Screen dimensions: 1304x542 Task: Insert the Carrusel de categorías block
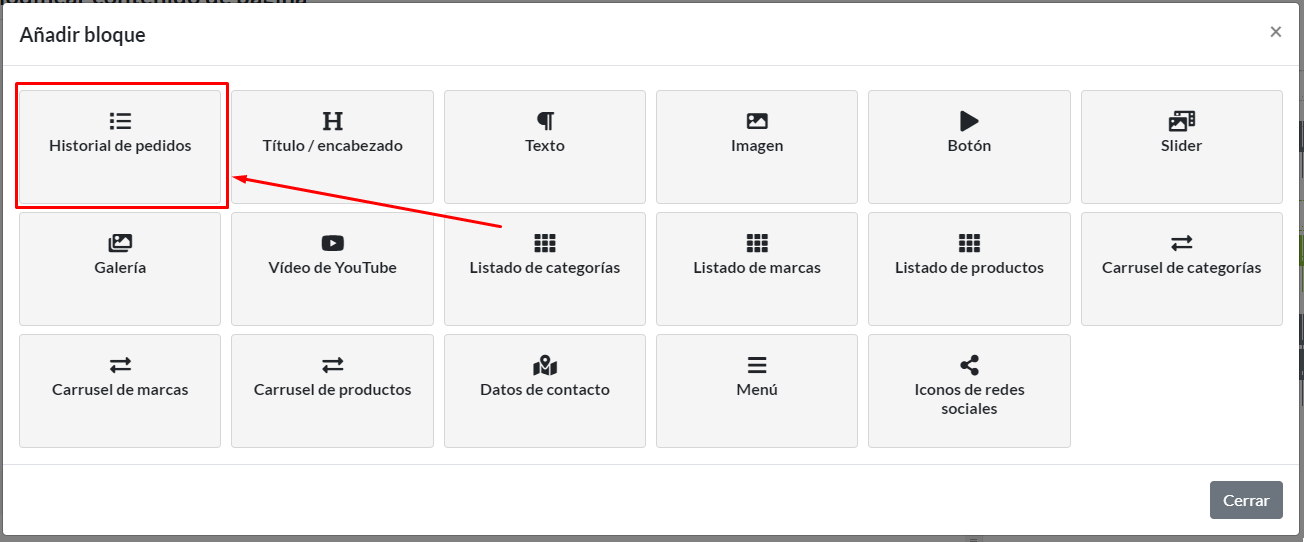point(1181,268)
